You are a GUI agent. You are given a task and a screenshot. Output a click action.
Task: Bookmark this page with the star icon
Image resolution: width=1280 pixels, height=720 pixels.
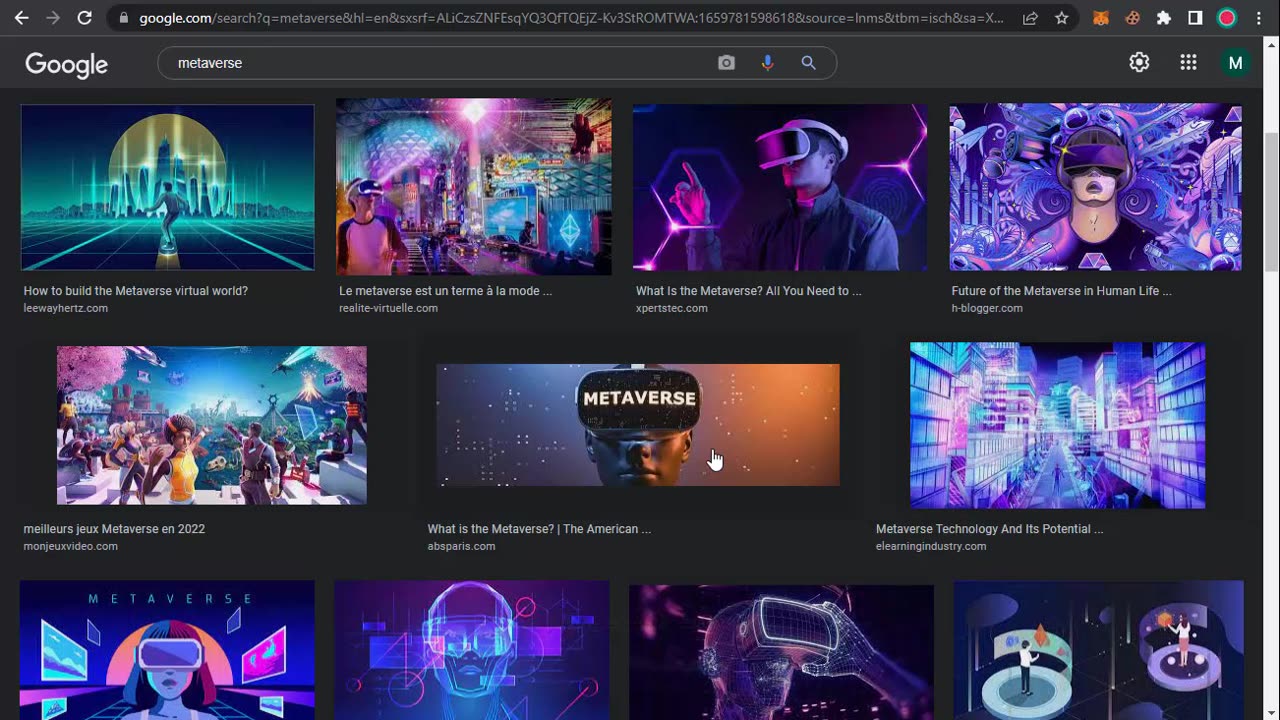click(x=1062, y=18)
